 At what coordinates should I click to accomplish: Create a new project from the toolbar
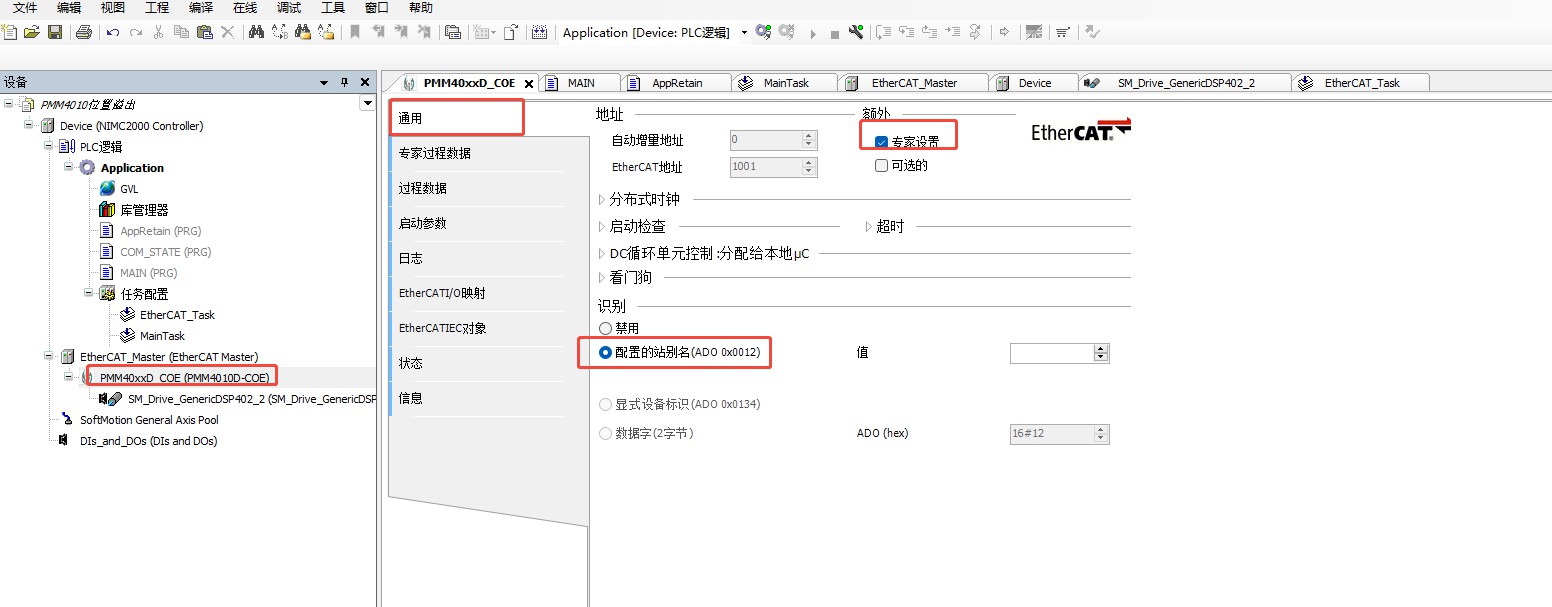10,32
